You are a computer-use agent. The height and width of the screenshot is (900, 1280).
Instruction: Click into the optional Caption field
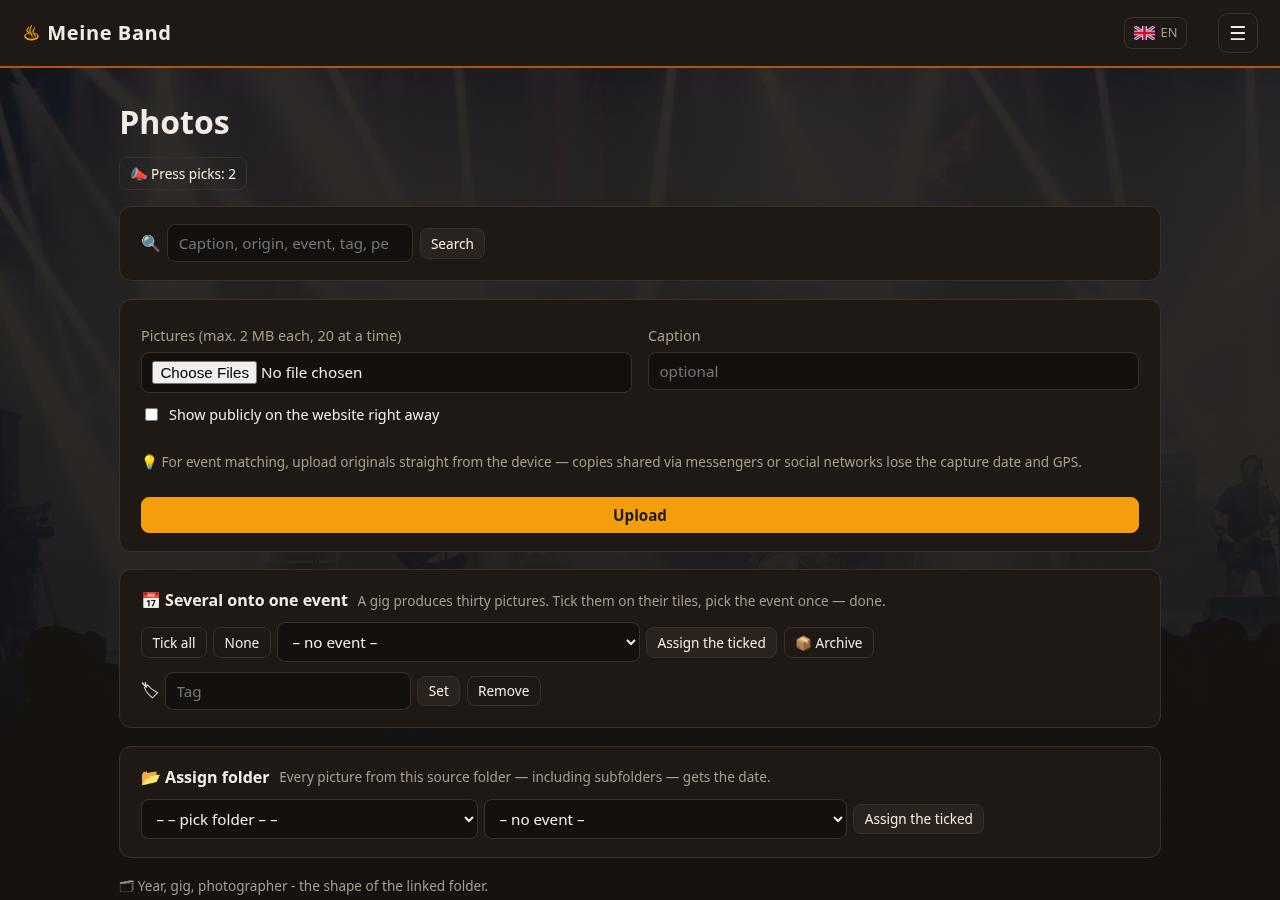pos(893,371)
